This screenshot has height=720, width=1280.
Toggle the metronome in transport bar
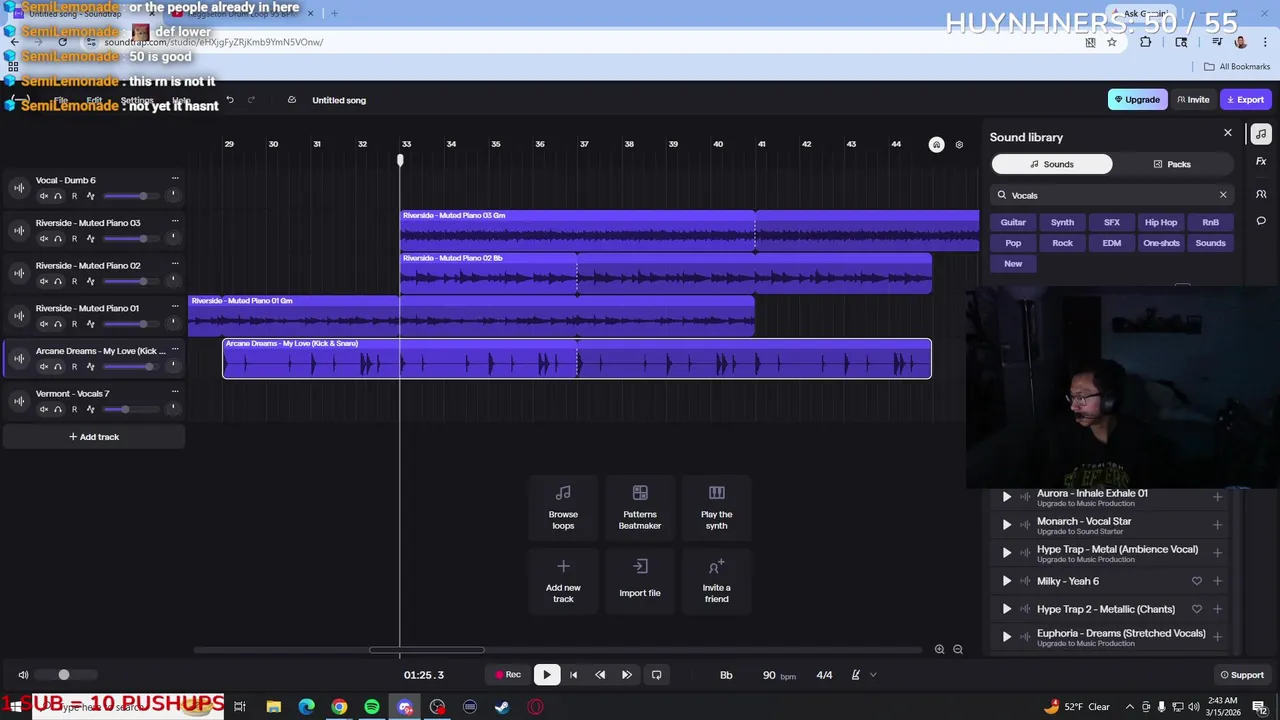(x=855, y=675)
